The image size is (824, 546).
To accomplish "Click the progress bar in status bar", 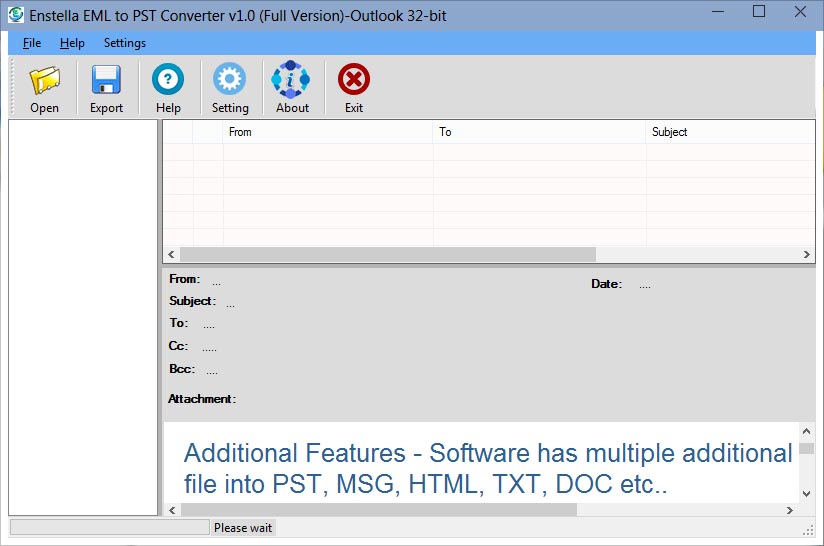I will coord(109,527).
